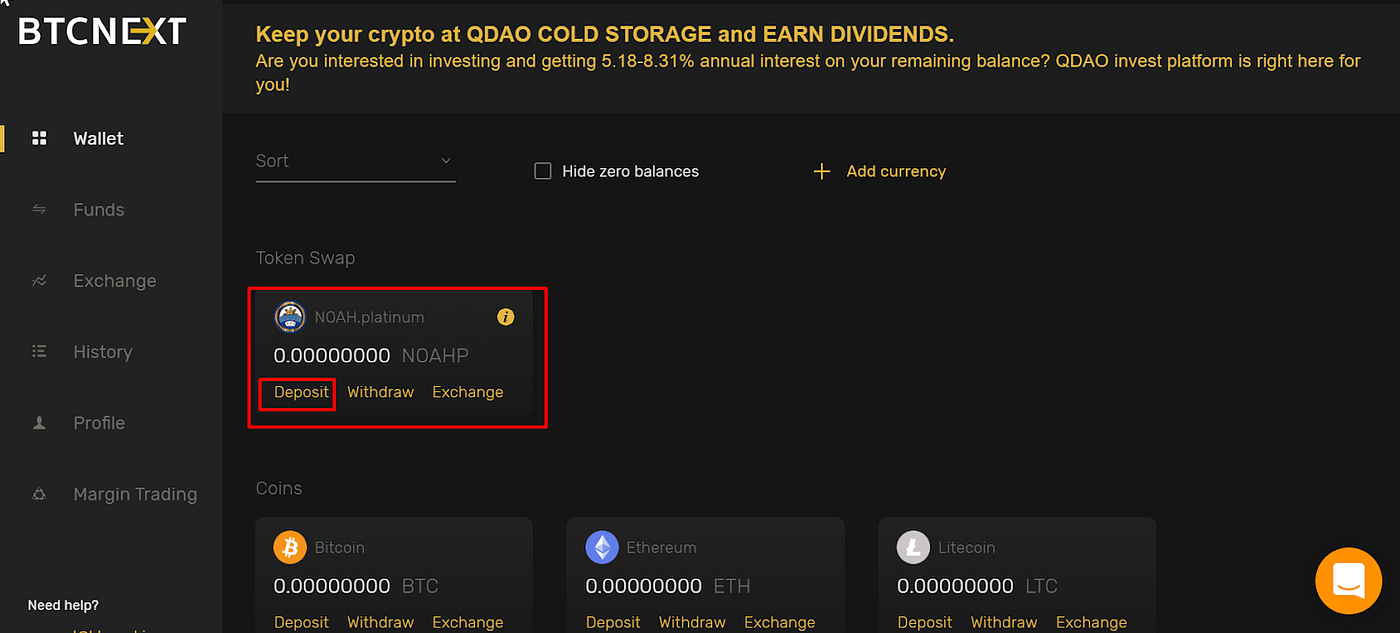The image size is (1400, 633).
Task: Click Deposit under NOAH.platinum
Action: tap(297, 392)
